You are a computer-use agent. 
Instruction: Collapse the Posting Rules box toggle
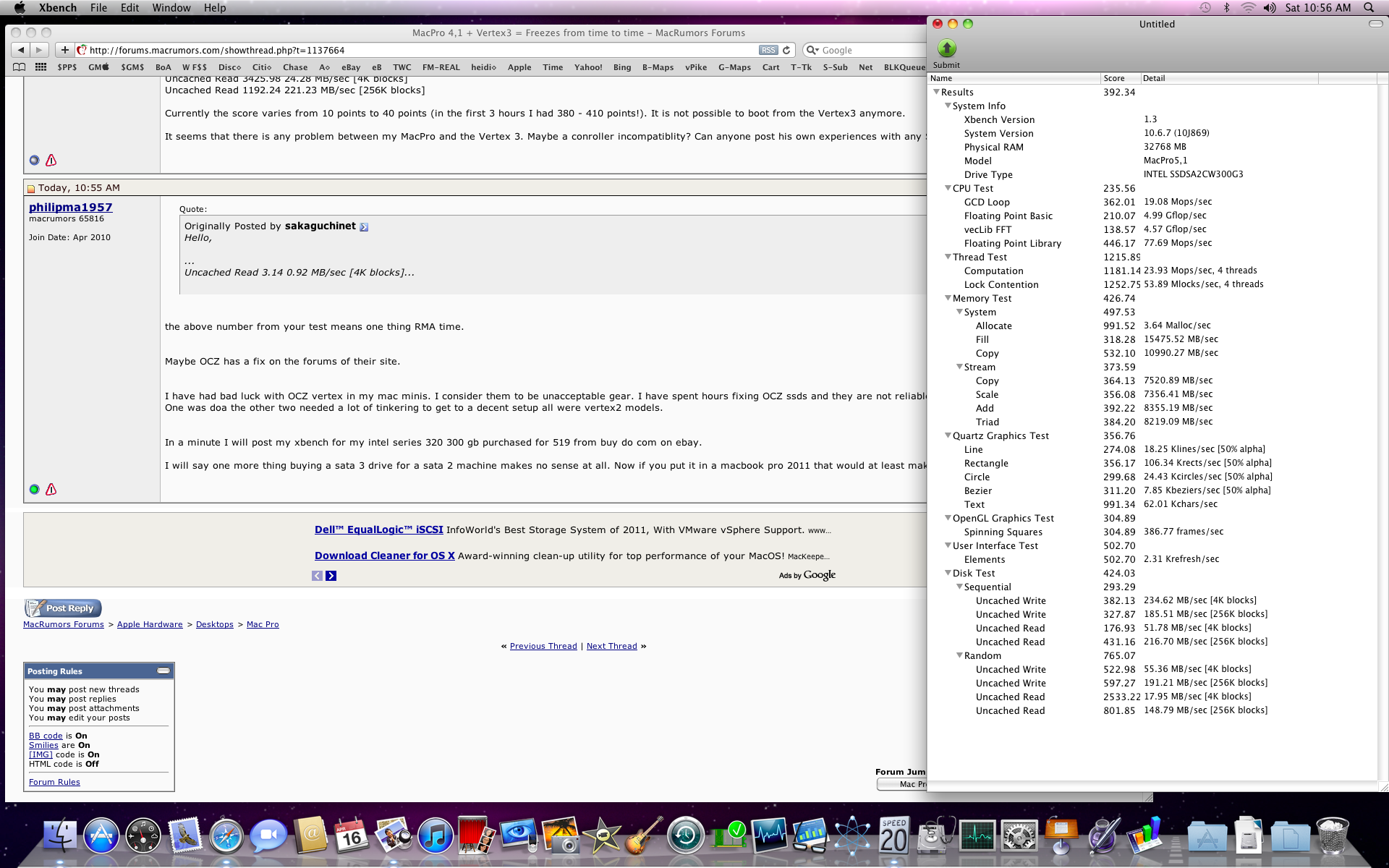pos(163,671)
